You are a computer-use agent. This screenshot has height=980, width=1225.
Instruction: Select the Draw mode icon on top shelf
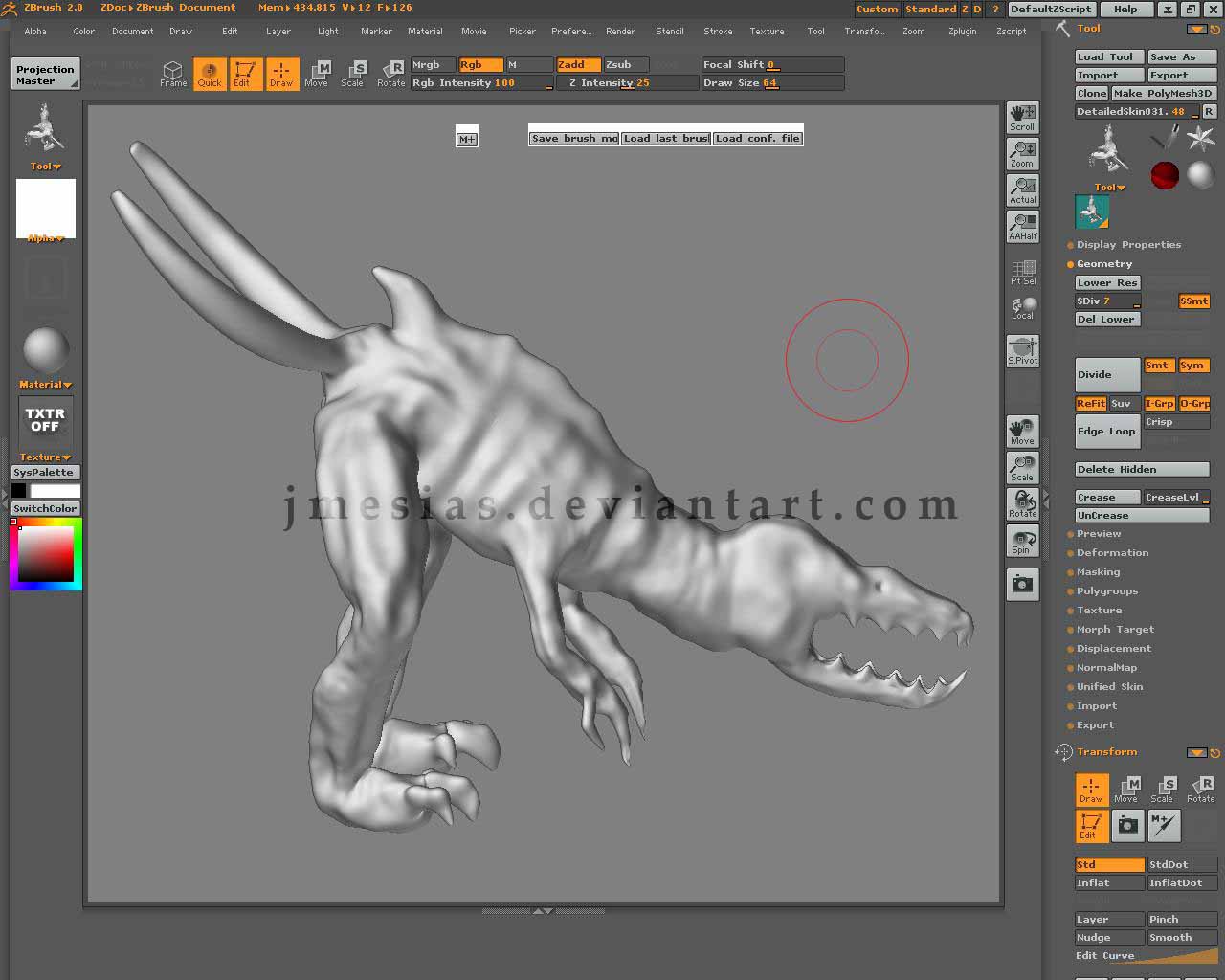[281, 73]
